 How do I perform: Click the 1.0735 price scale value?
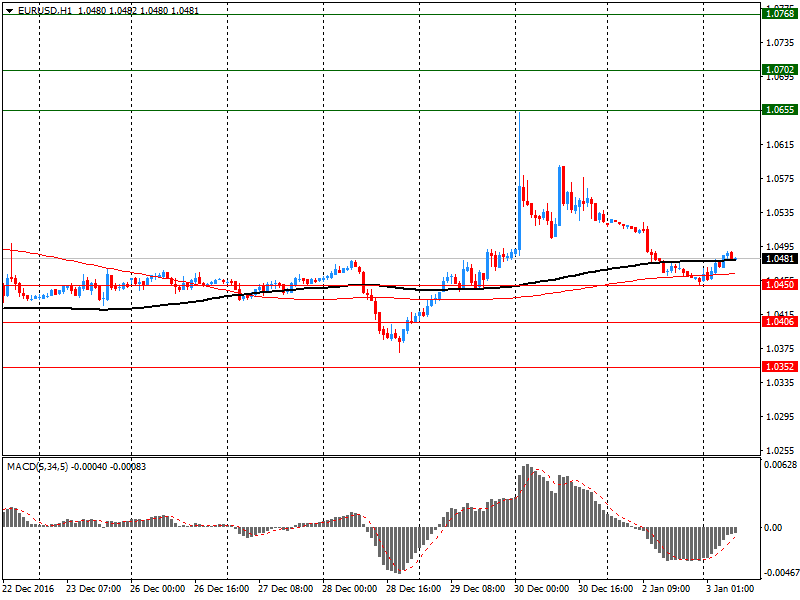[780, 42]
